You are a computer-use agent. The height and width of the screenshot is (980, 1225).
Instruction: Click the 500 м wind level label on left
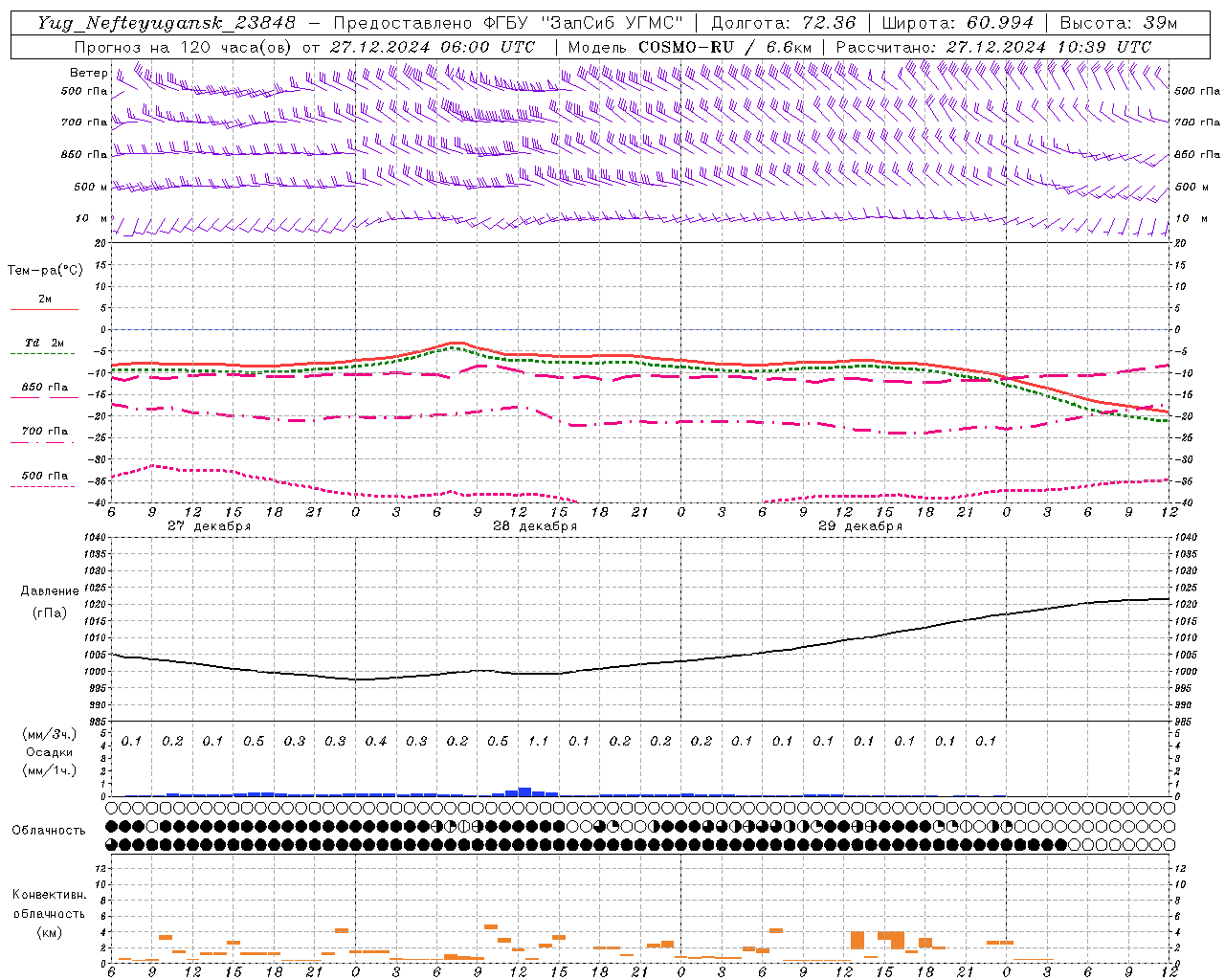tap(92, 187)
